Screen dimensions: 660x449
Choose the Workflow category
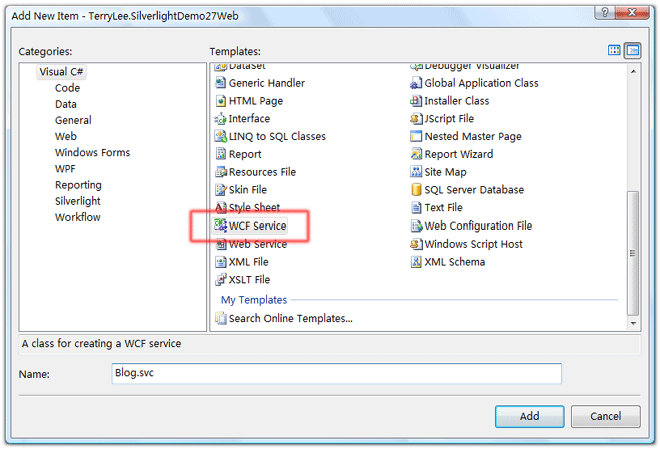(x=77, y=217)
